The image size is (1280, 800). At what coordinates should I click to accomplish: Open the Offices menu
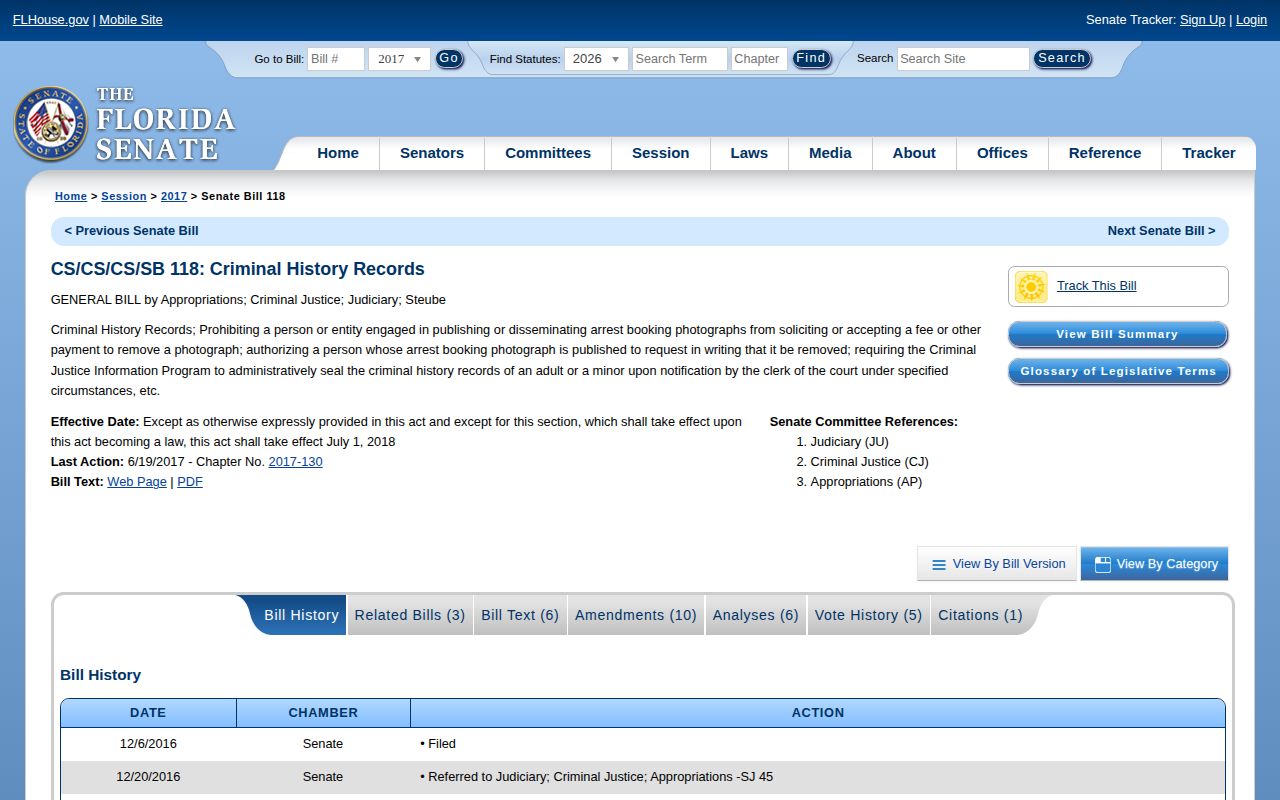point(1002,153)
